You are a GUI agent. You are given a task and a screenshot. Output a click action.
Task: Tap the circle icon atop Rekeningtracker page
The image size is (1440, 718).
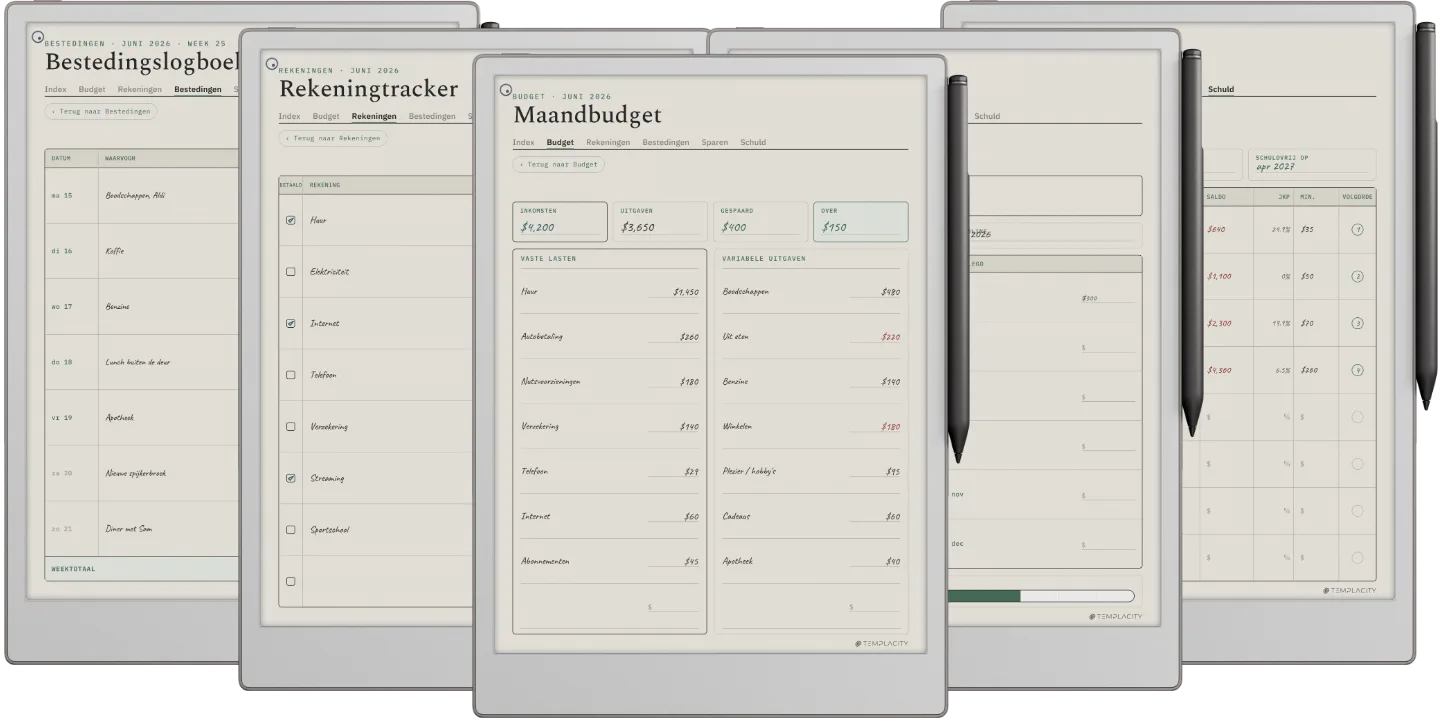[x=271, y=64]
